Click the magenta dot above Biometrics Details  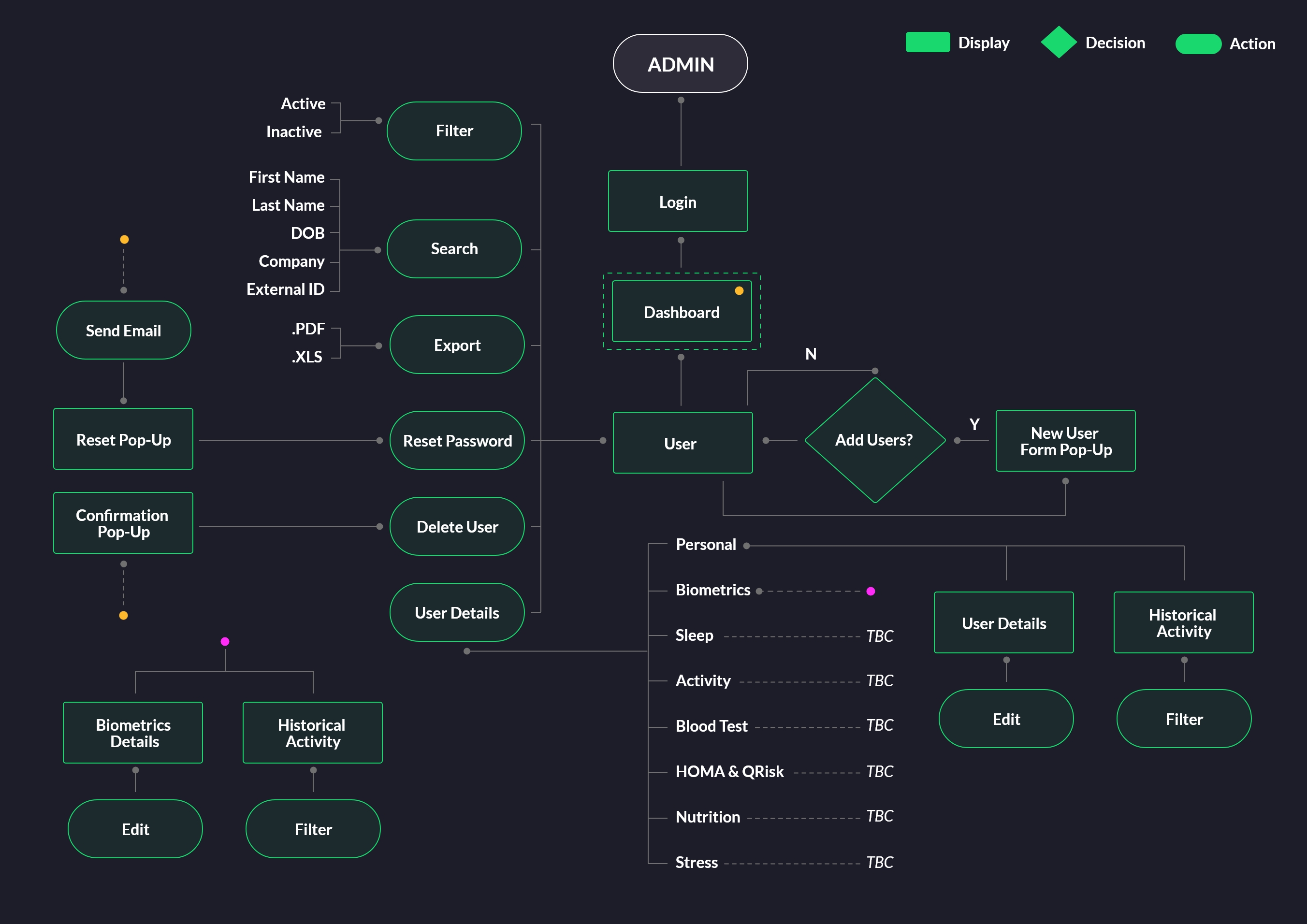pos(225,642)
